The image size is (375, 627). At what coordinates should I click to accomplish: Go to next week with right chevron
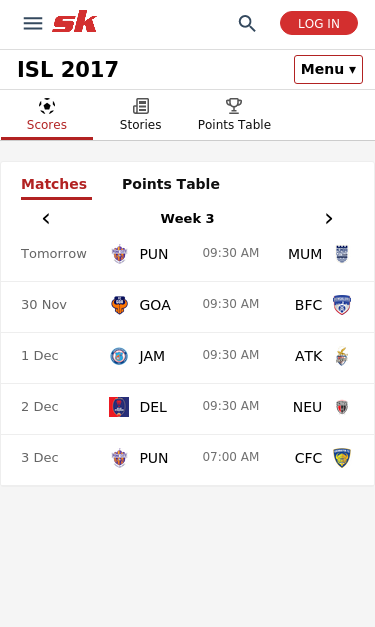329,219
